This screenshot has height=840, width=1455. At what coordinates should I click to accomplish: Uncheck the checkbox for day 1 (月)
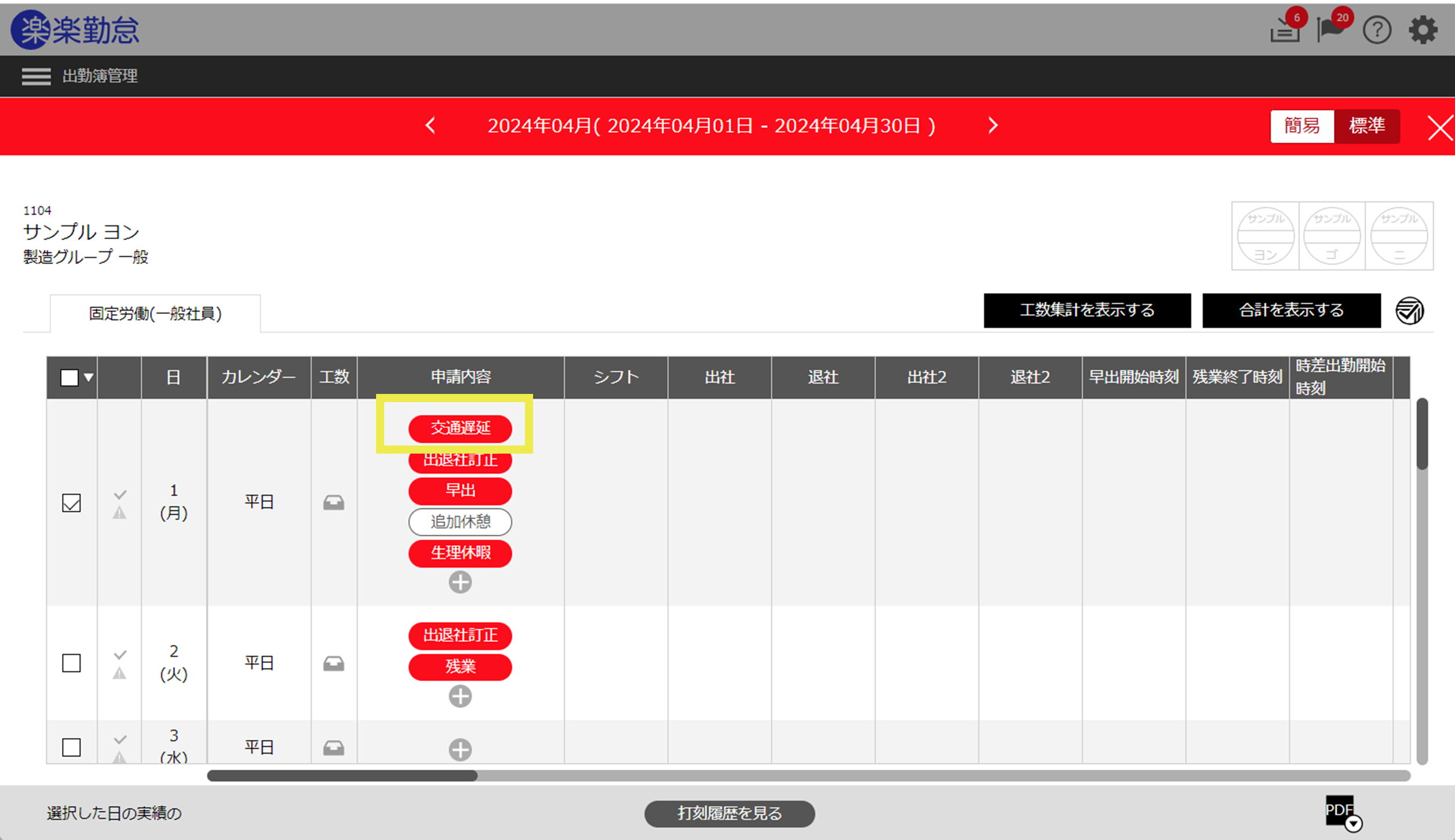tap(71, 503)
